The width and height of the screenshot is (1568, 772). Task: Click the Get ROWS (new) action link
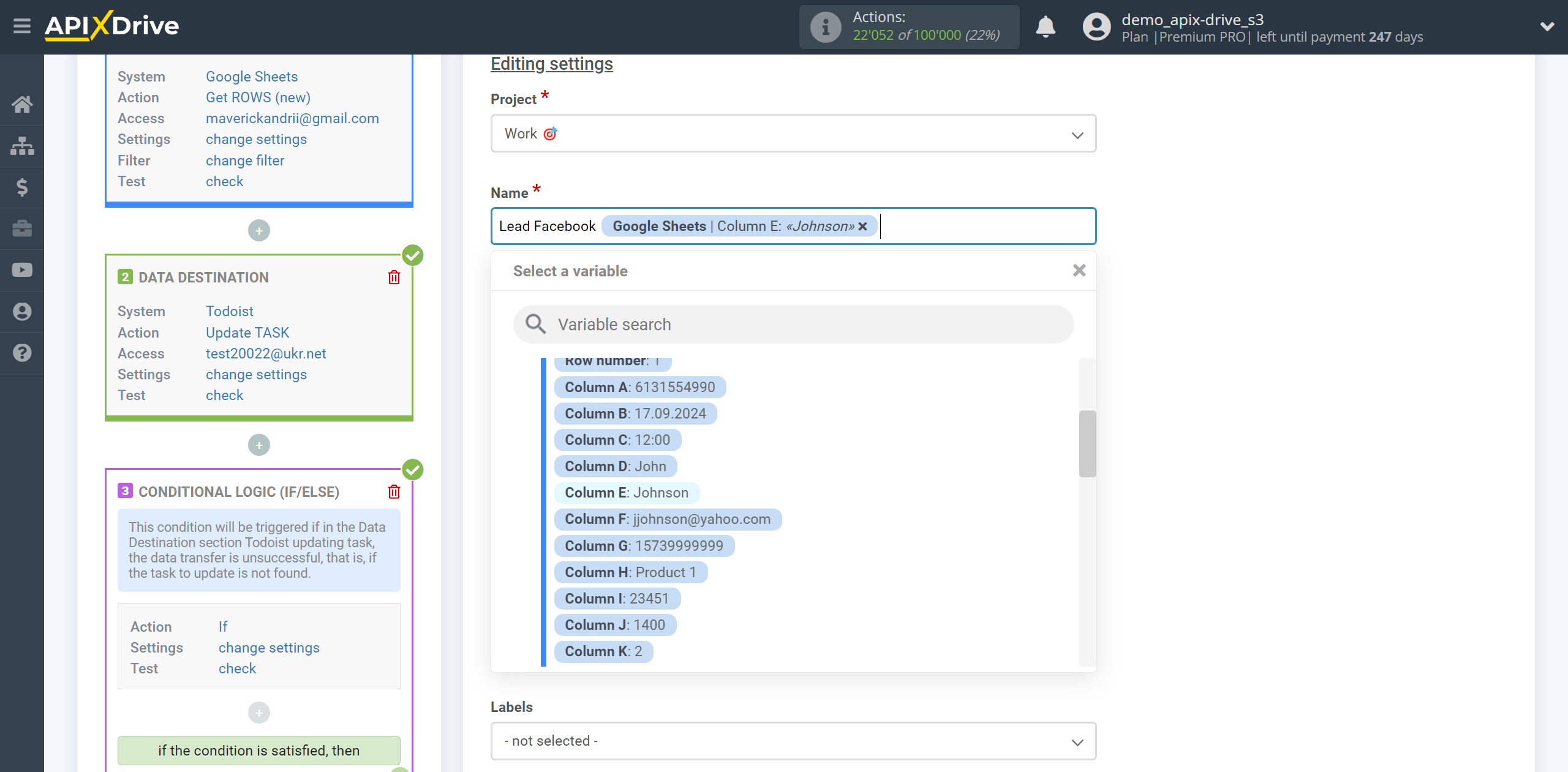pyautogui.click(x=258, y=97)
